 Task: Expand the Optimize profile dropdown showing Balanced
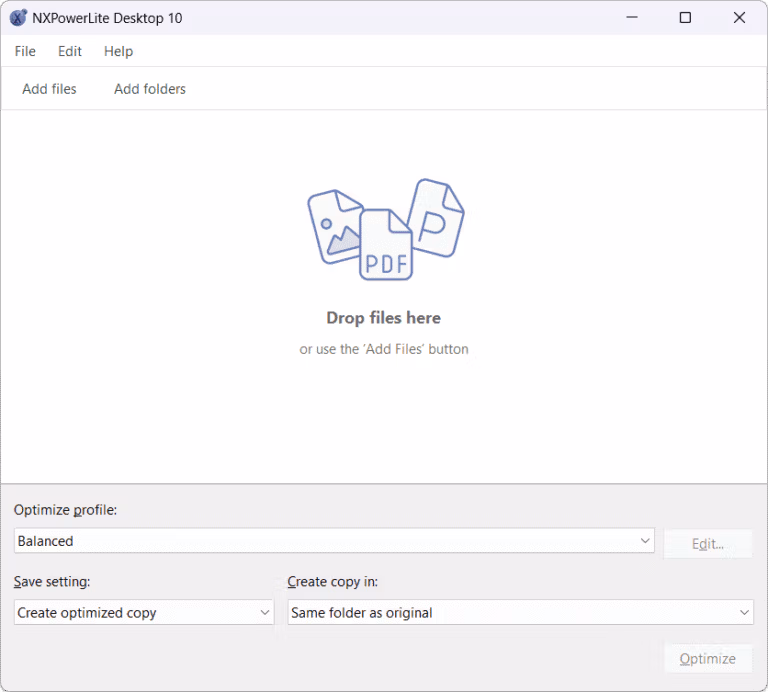[x=334, y=541]
